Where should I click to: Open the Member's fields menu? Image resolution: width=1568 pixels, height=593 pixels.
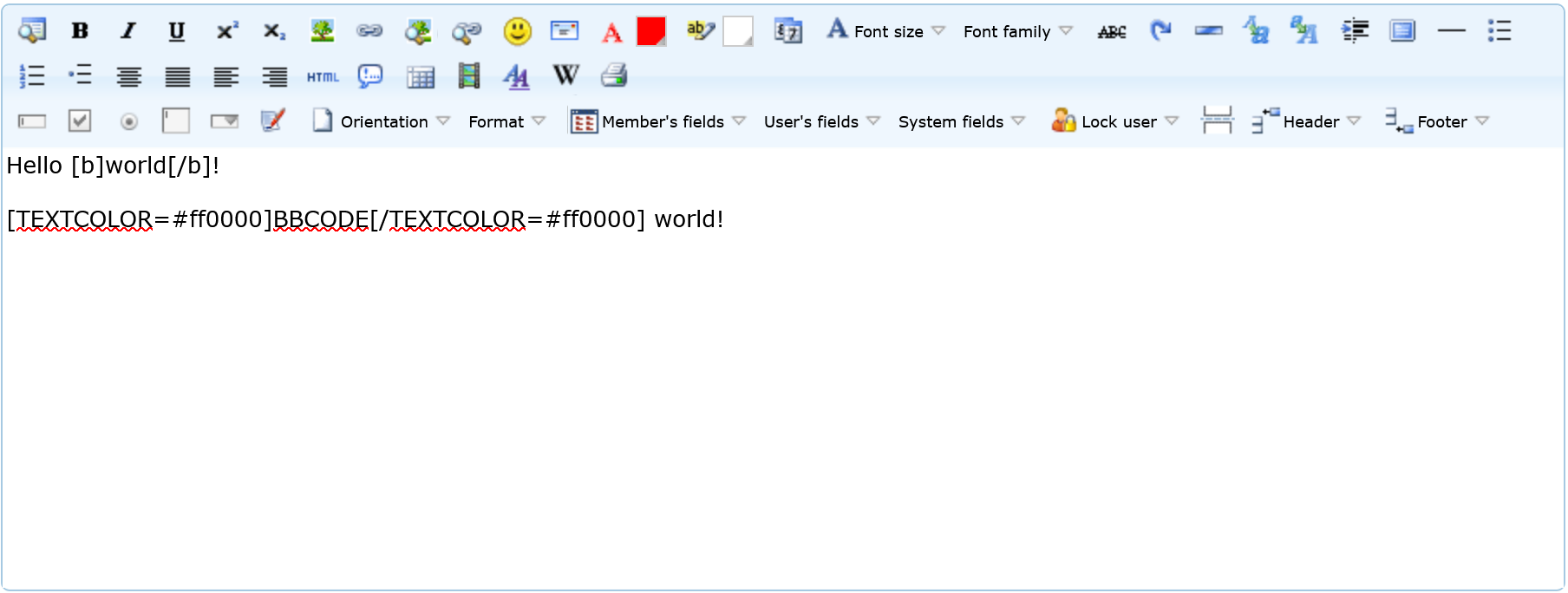[659, 121]
